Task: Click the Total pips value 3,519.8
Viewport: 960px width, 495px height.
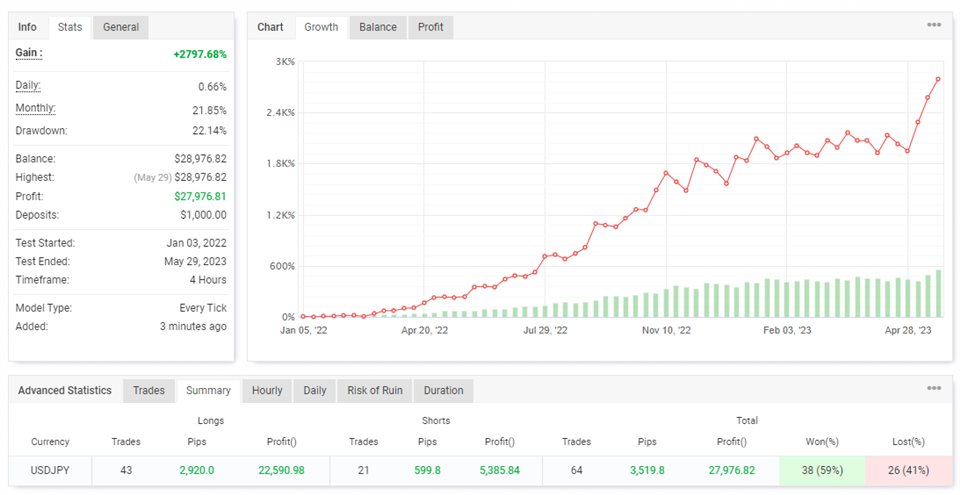Action: (647, 470)
